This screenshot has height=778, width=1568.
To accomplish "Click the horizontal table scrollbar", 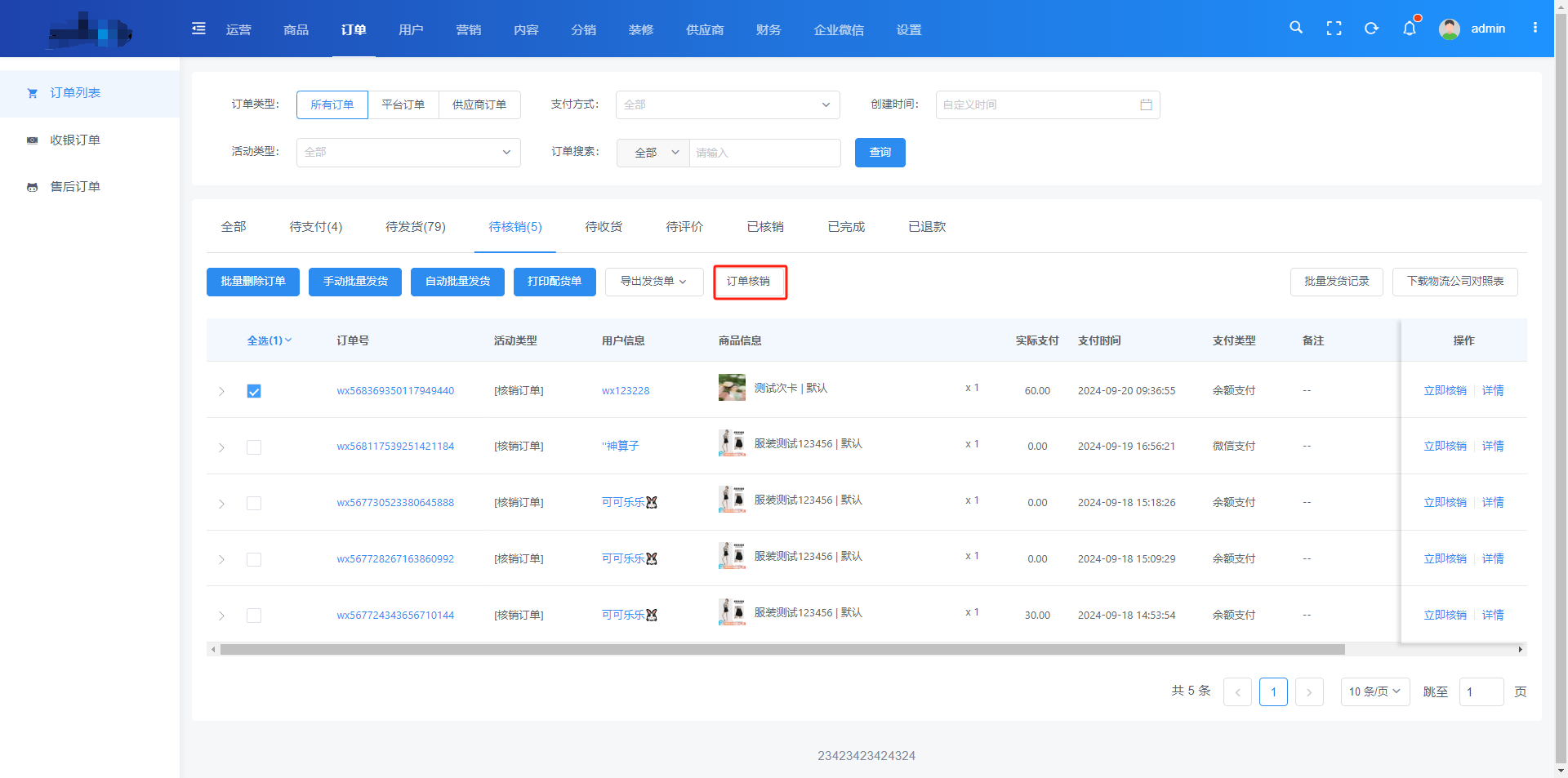I will [782, 650].
